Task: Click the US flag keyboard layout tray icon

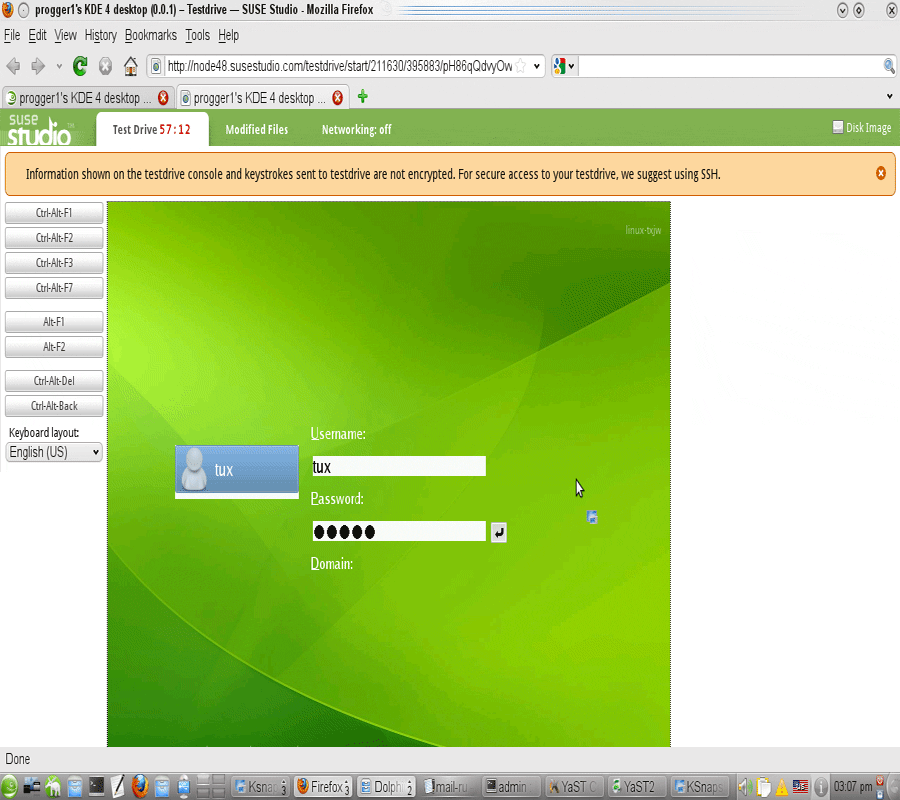Action: pyautogui.click(x=800, y=786)
